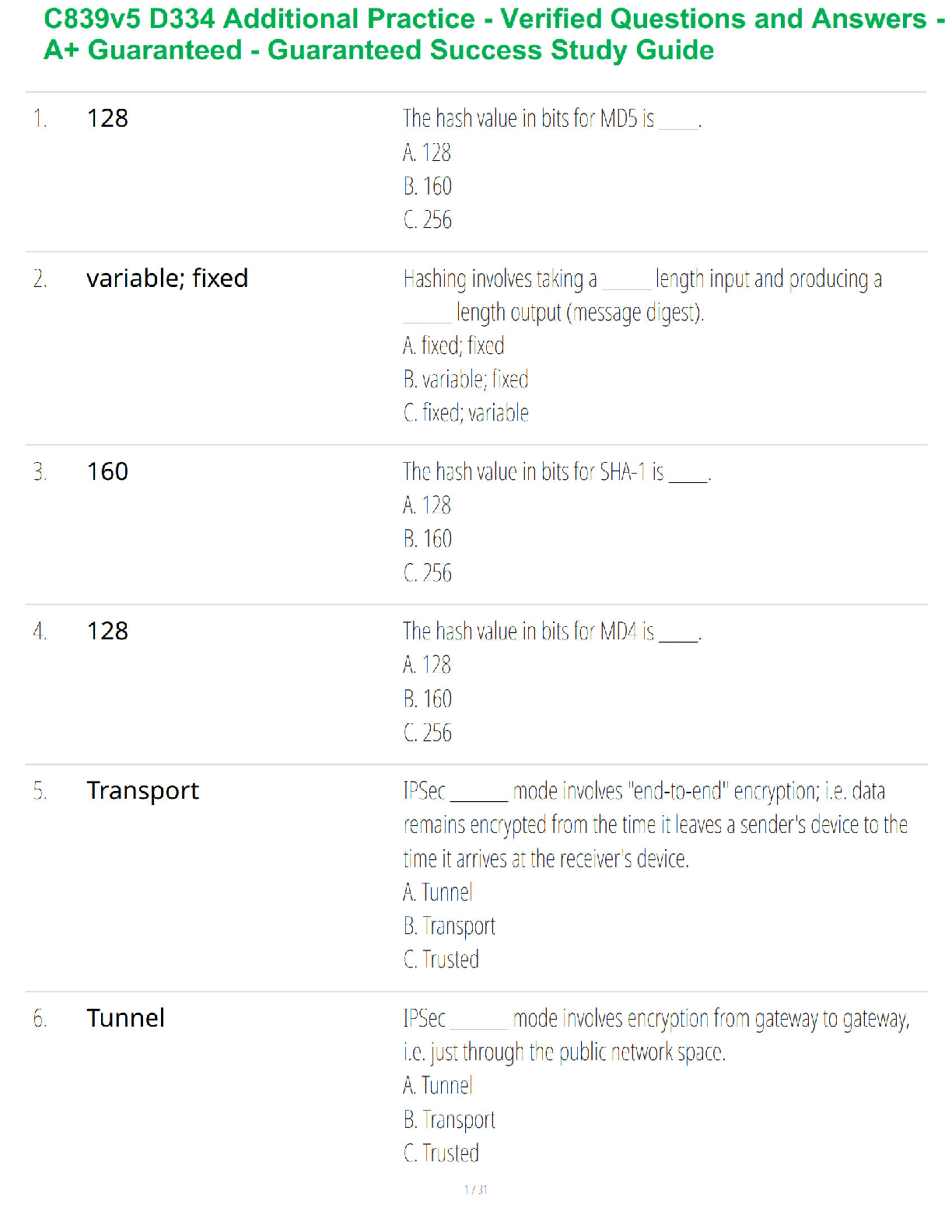Click option 'A. 128' under MD5 question
This screenshot has height=1232, width=952.
(x=427, y=152)
